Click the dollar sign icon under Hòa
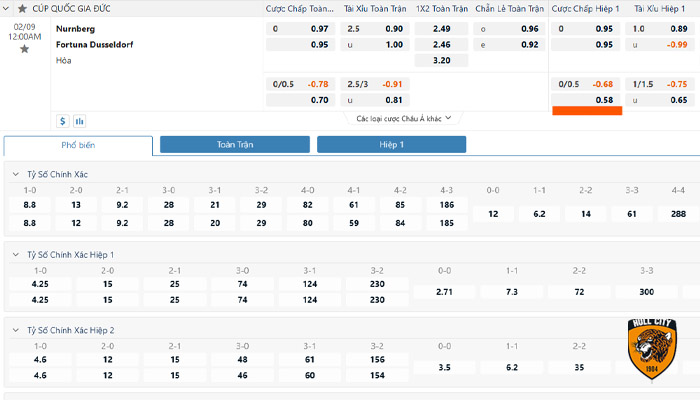This screenshot has height=400, width=700. (x=63, y=121)
